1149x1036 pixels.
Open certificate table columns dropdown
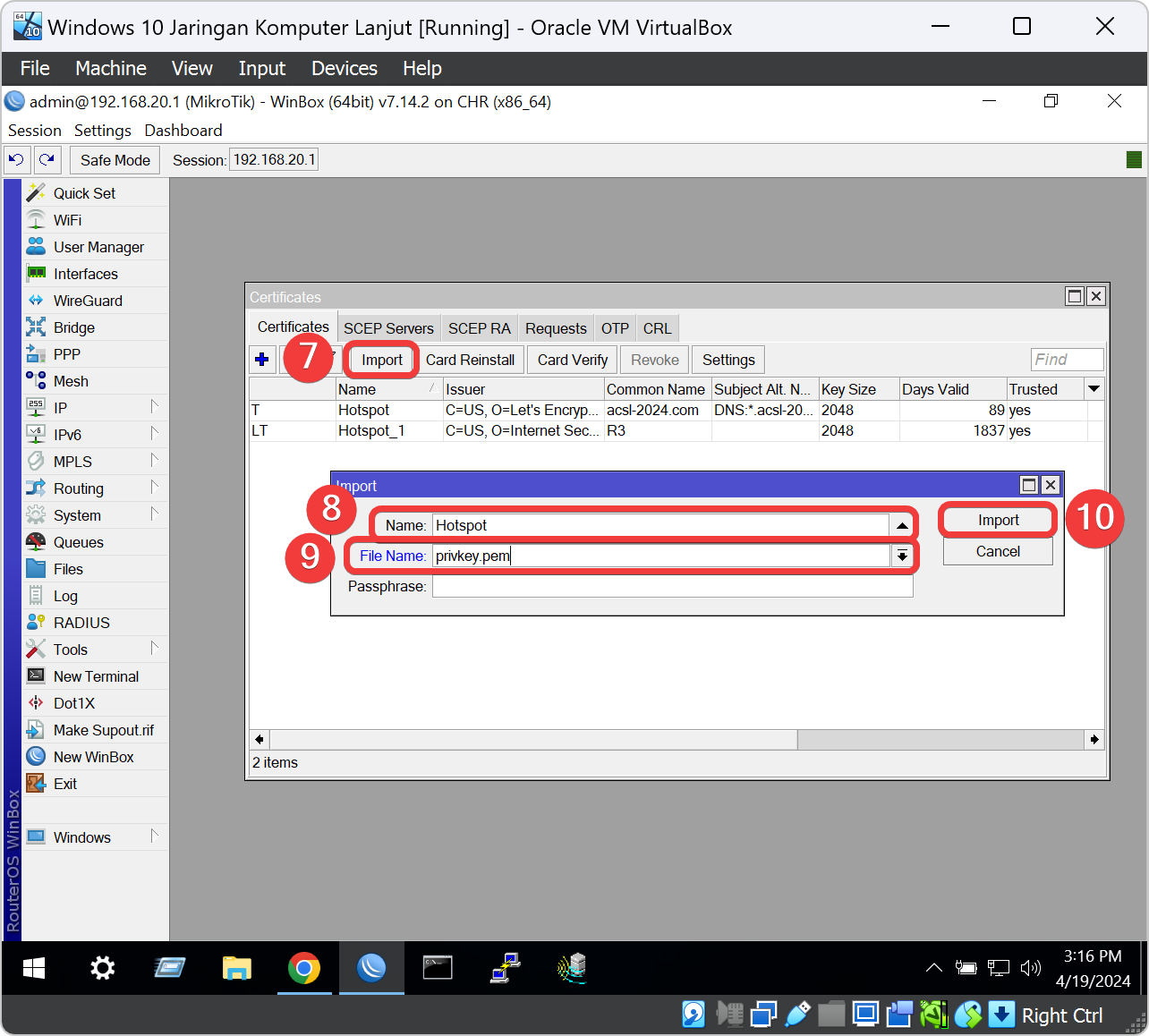pos(1094,389)
